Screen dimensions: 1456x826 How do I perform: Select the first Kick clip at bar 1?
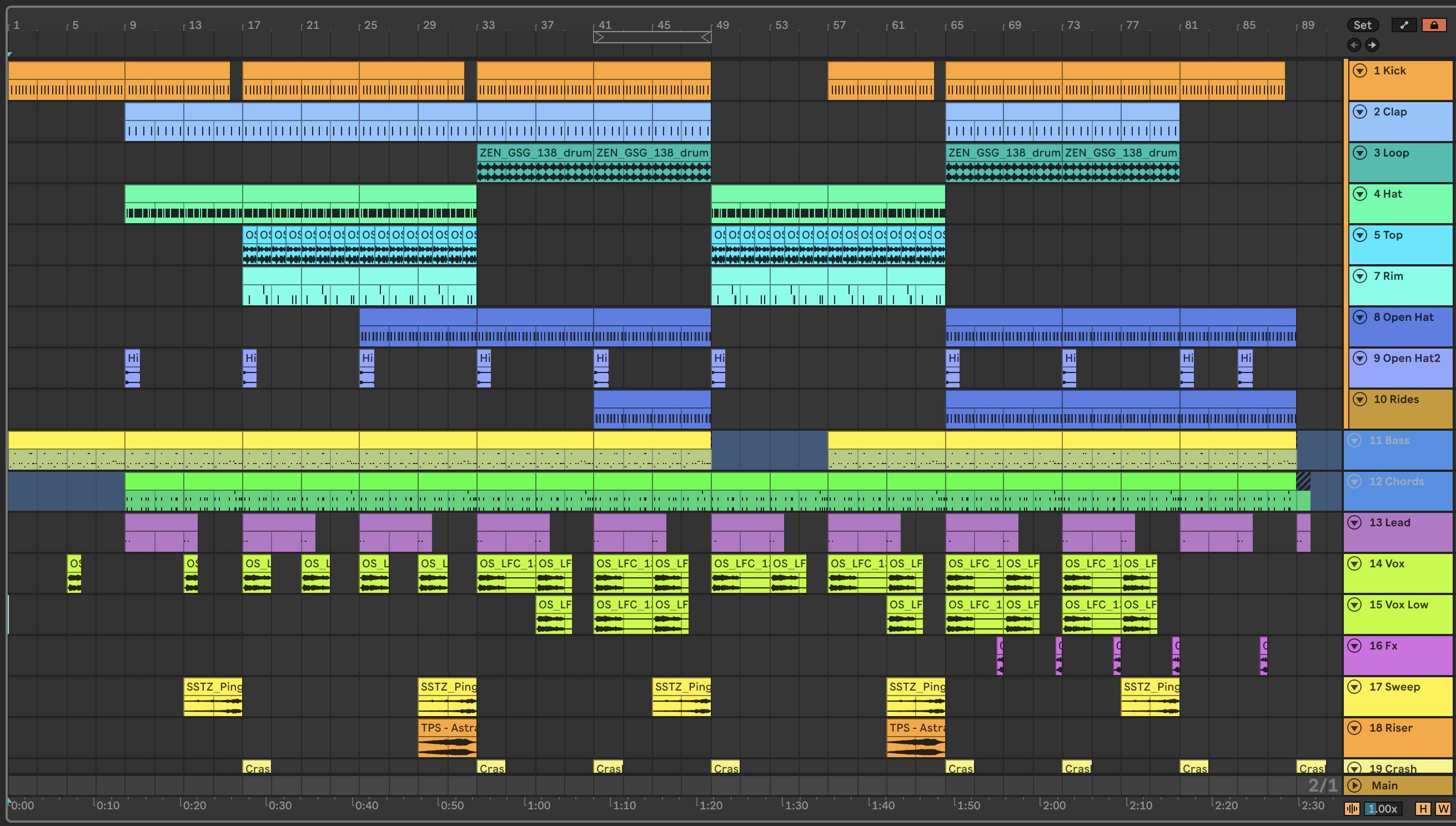coord(67,80)
